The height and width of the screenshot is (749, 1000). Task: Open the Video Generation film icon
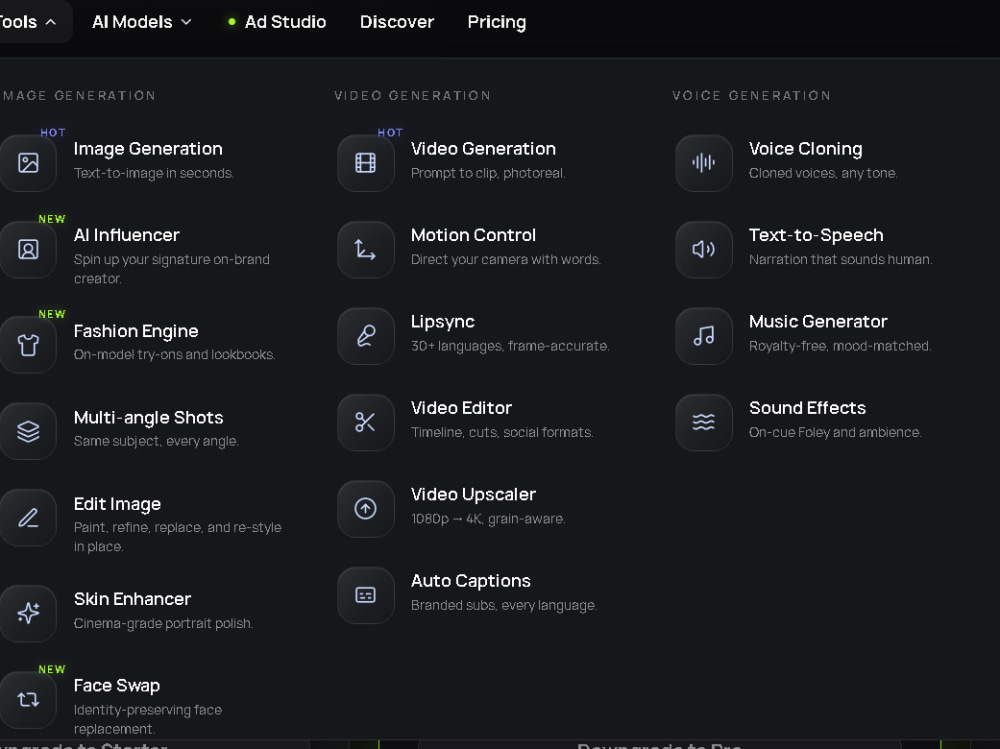click(x=365, y=163)
